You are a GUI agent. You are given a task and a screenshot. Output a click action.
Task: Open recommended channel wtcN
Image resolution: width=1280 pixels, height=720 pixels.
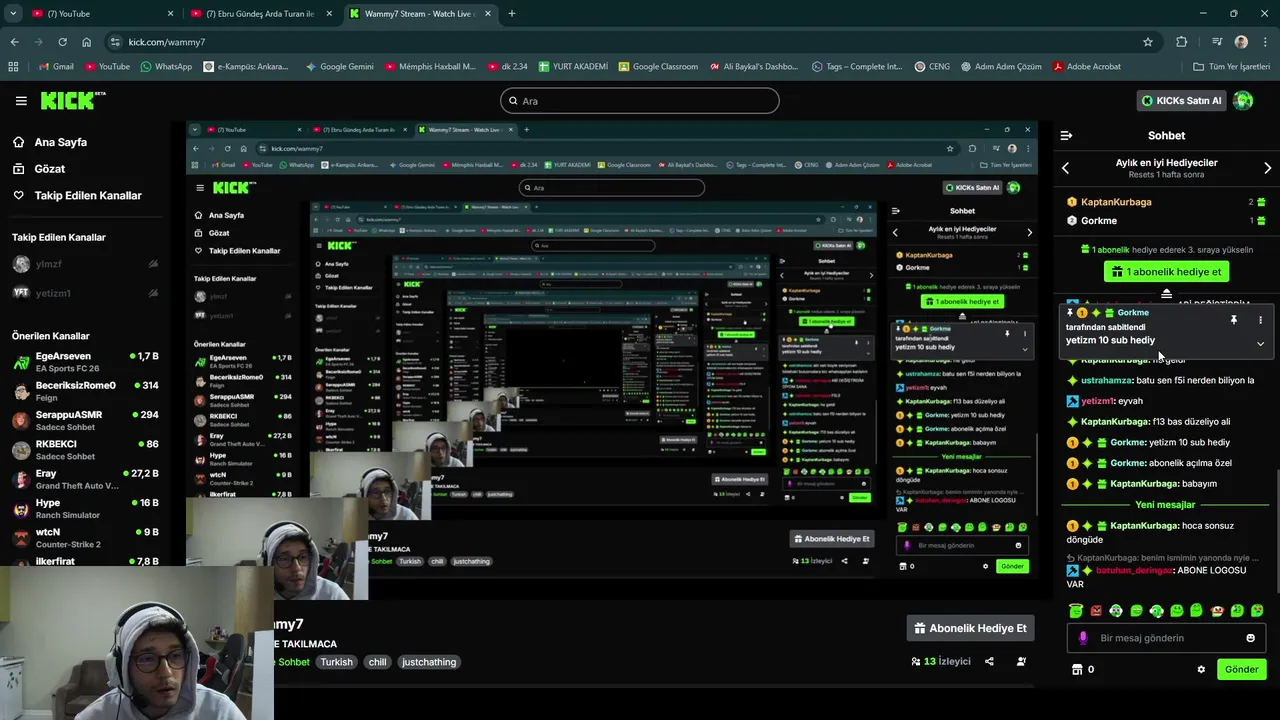(85, 537)
